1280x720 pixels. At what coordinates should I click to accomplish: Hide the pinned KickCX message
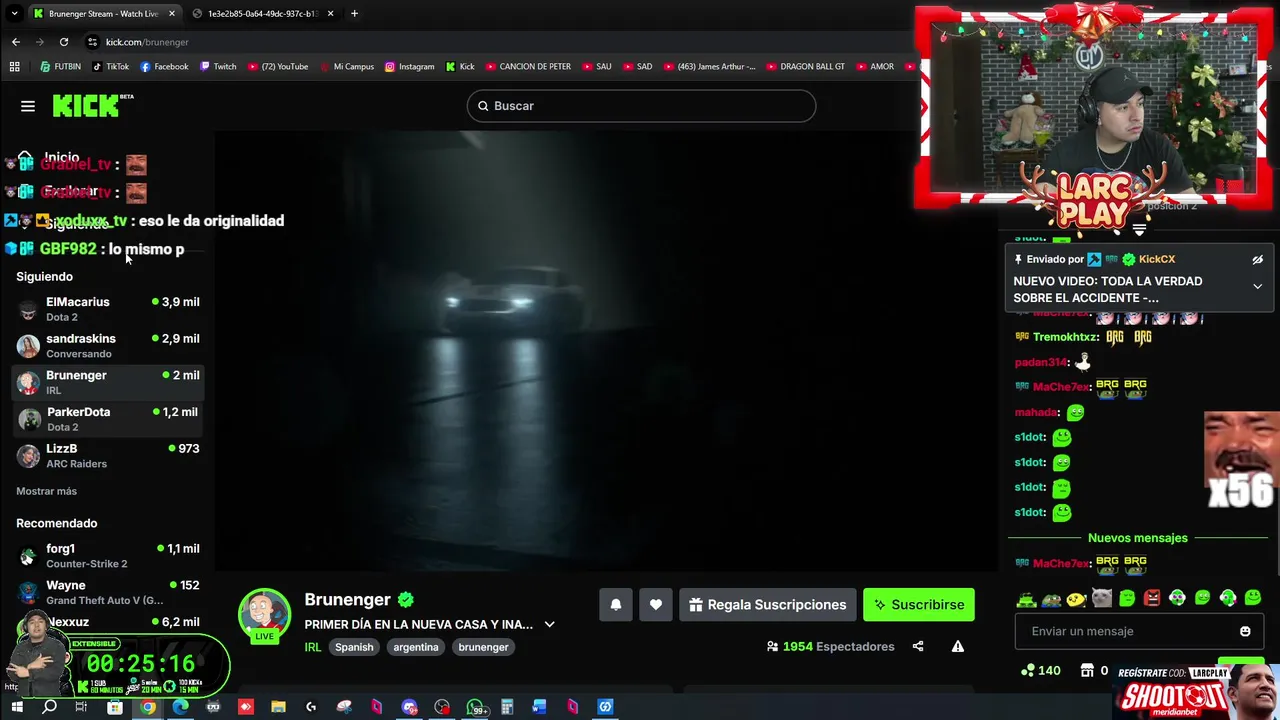click(x=1258, y=260)
